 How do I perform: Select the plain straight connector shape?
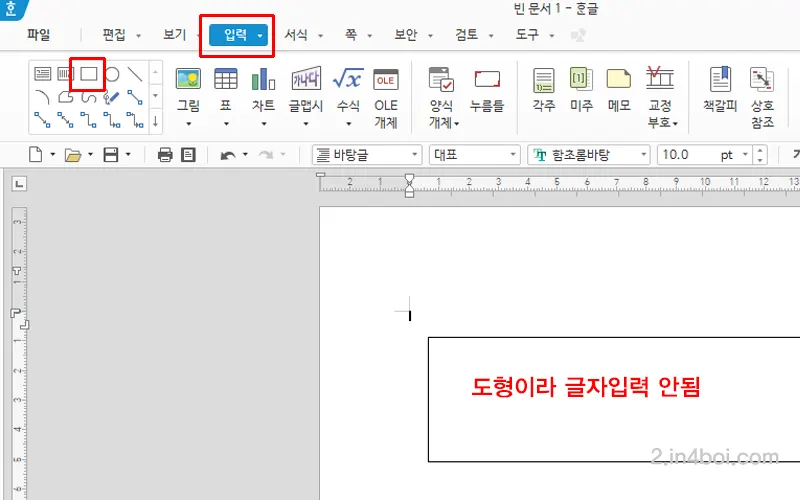click(x=135, y=97)
